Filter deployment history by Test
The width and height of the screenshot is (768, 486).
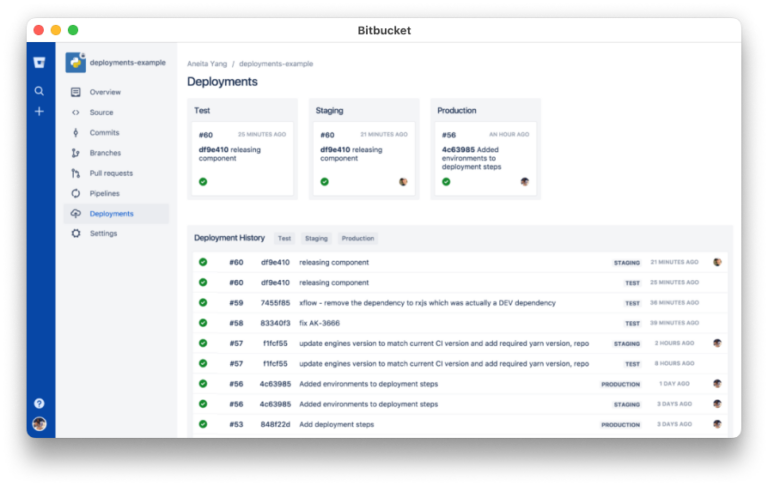point(285,239)
